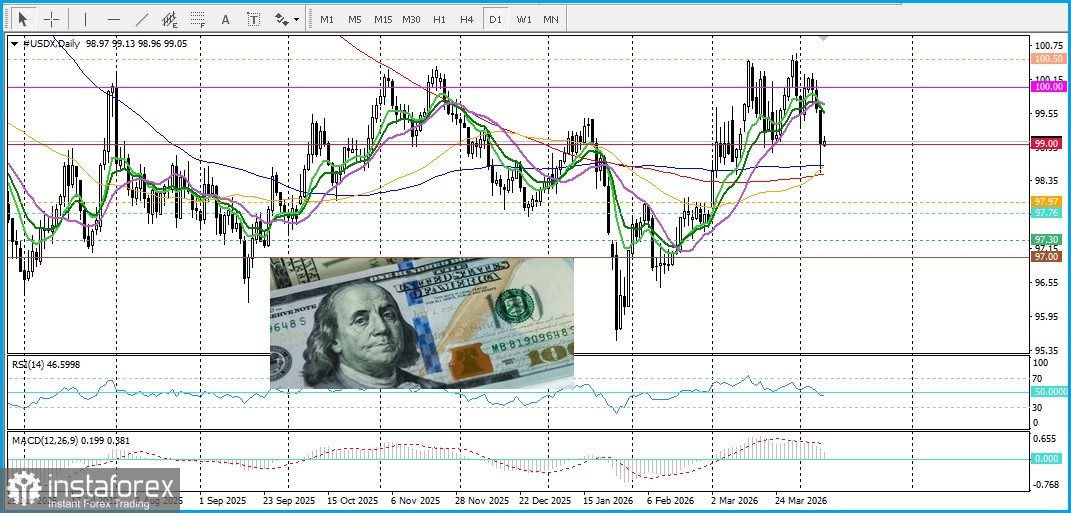The height and width of the screenshot is (513, 1071).
Task: Select the Fibonacci Retracement tool
Action: (198, 19)
